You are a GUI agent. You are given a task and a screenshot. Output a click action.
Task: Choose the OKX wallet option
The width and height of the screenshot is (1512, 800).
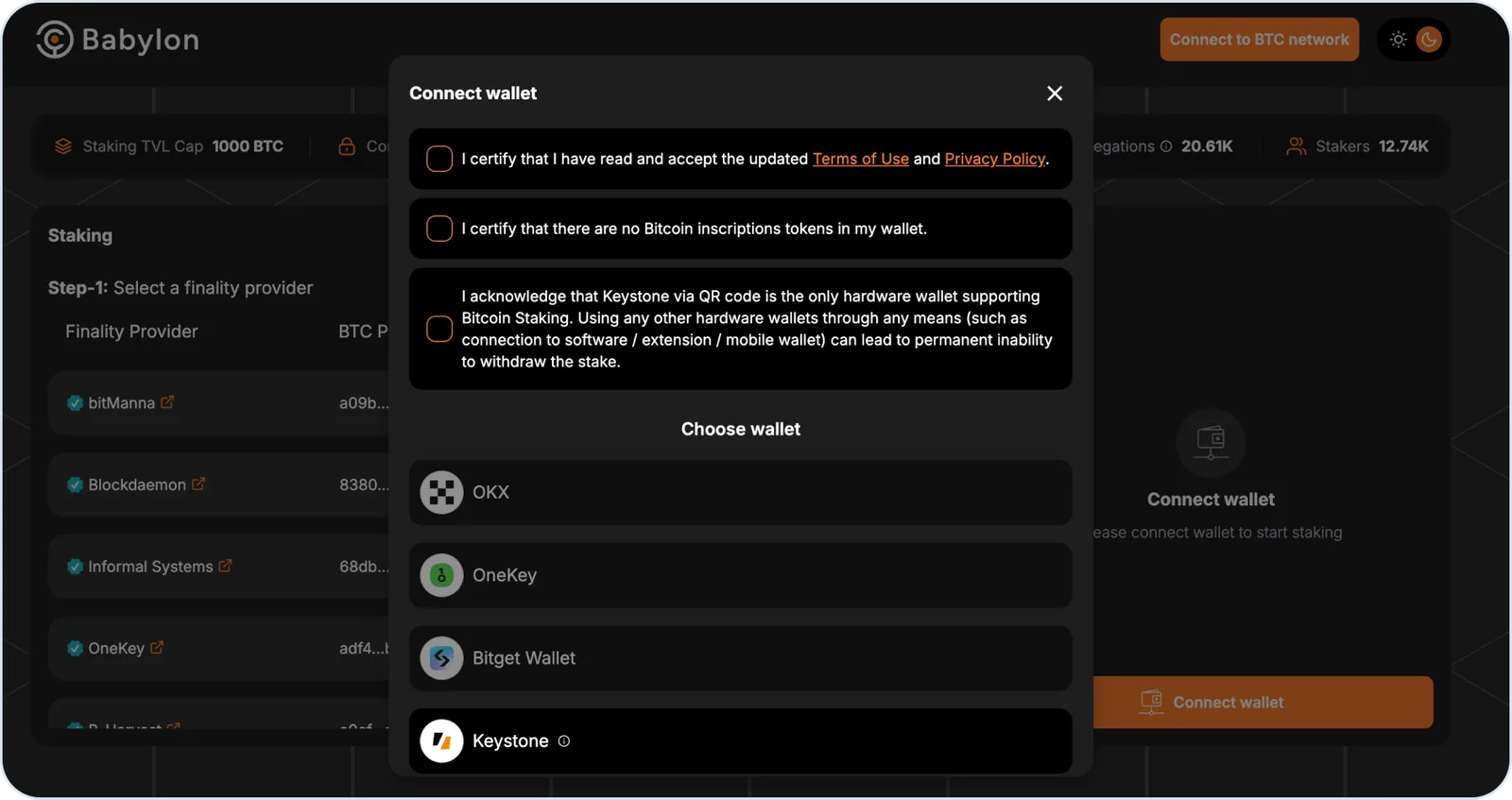point(741,492)
